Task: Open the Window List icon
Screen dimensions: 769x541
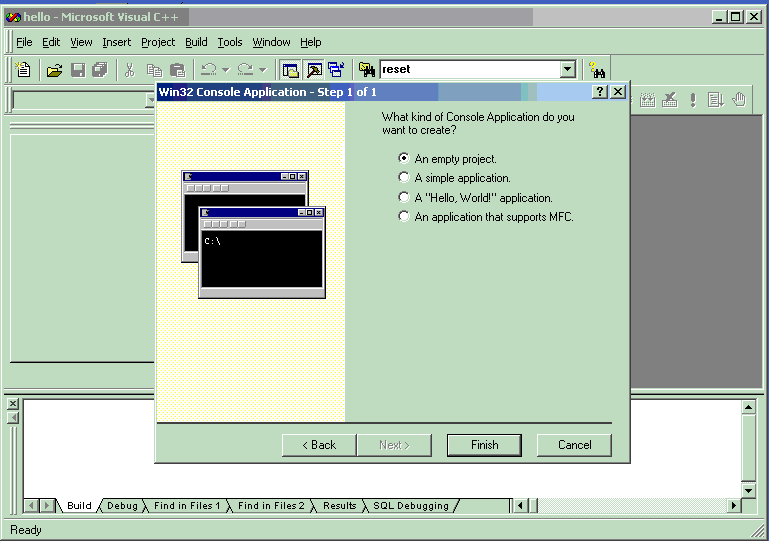Action: [x=336, y=70]
